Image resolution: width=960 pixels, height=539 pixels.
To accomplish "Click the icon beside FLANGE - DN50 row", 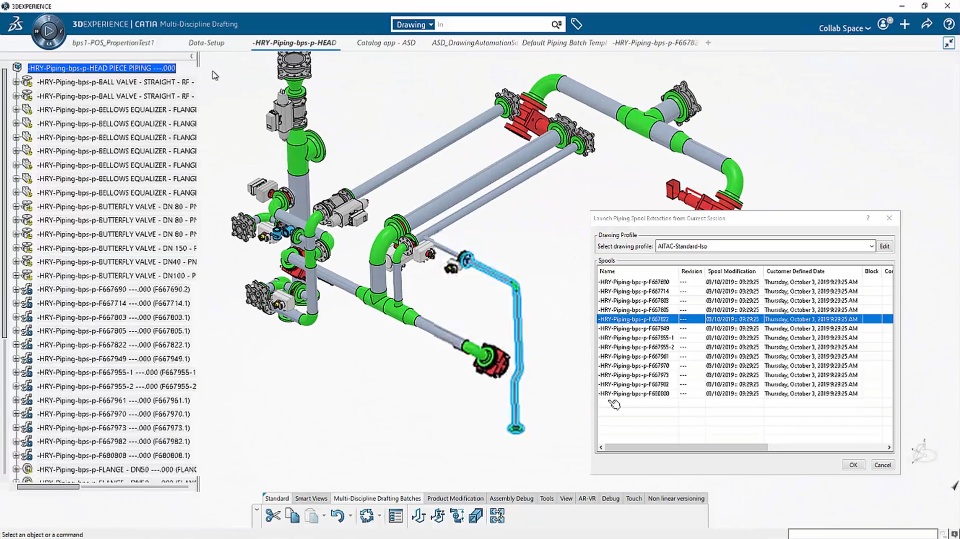I will click(x=27, y=469).
